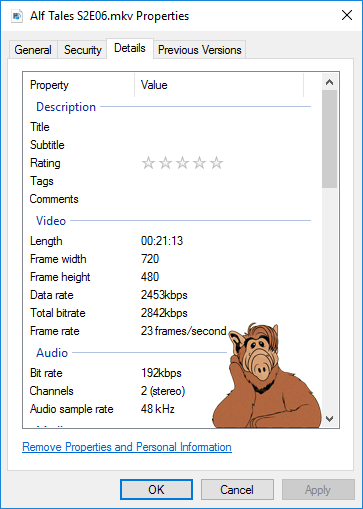Click the Description section heading

(x=66, y=107)
